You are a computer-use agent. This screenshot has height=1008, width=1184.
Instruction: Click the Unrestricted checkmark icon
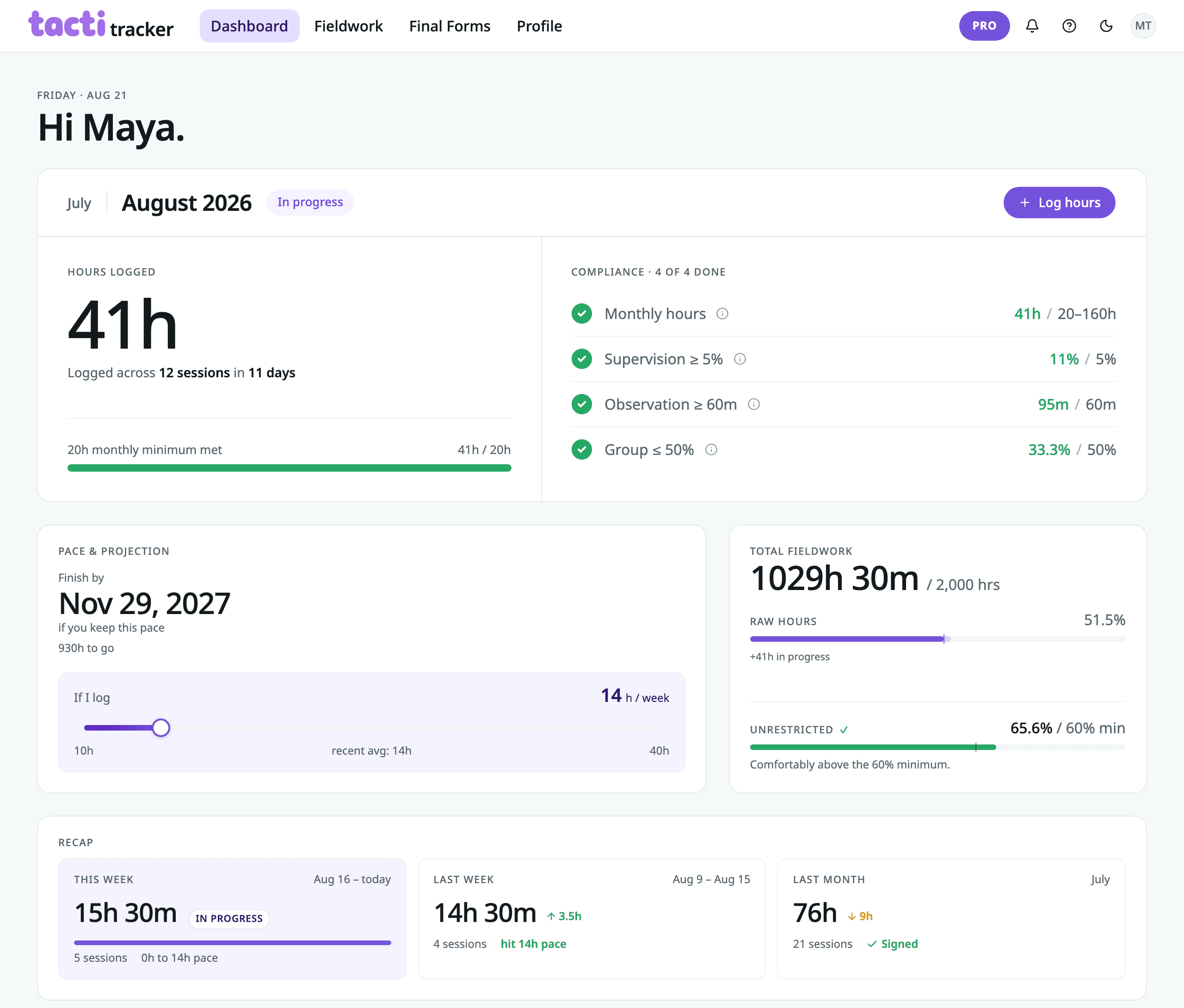tap(844, 730)
